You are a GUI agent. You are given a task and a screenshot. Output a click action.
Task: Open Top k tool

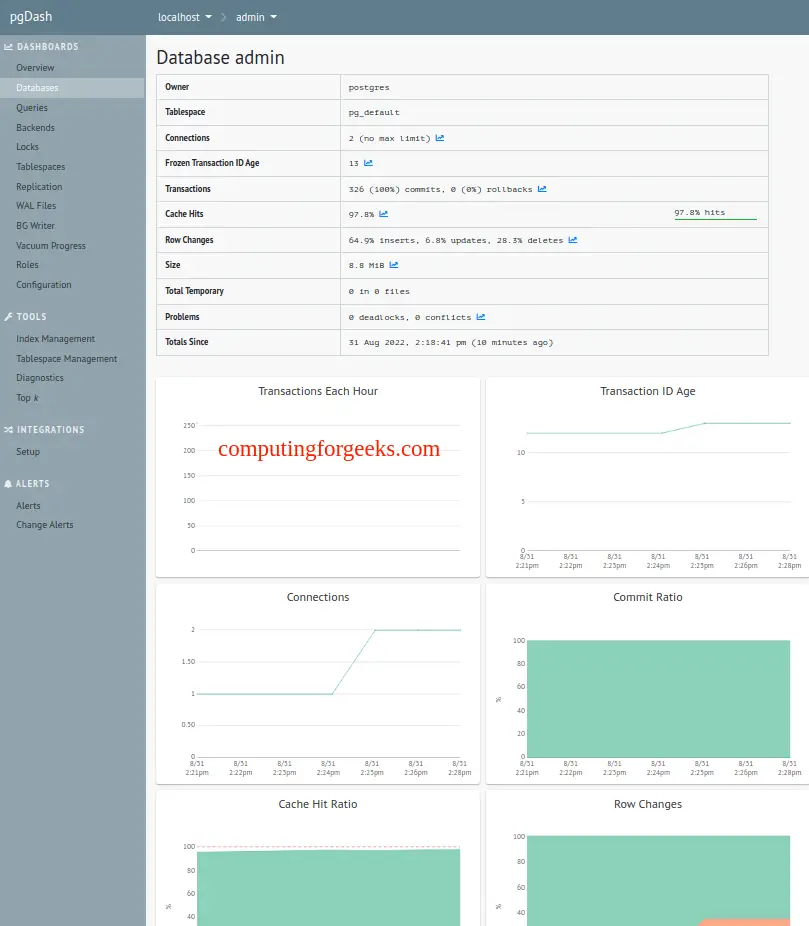click(x=27, y=397)
